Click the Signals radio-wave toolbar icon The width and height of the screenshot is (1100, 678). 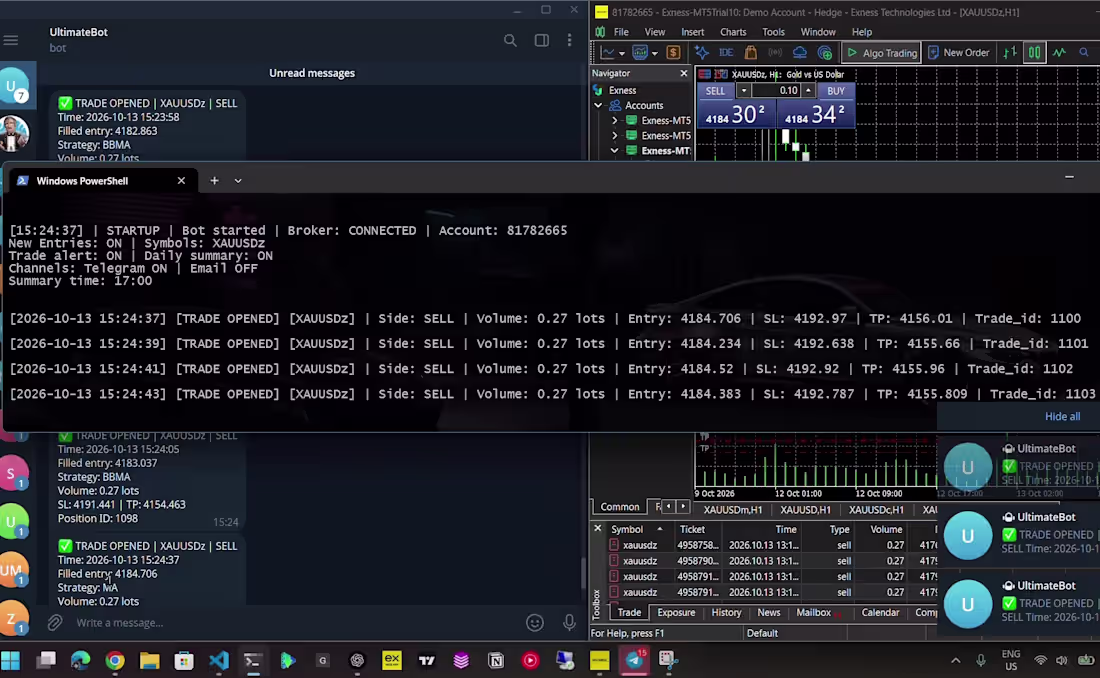[775, 53]
